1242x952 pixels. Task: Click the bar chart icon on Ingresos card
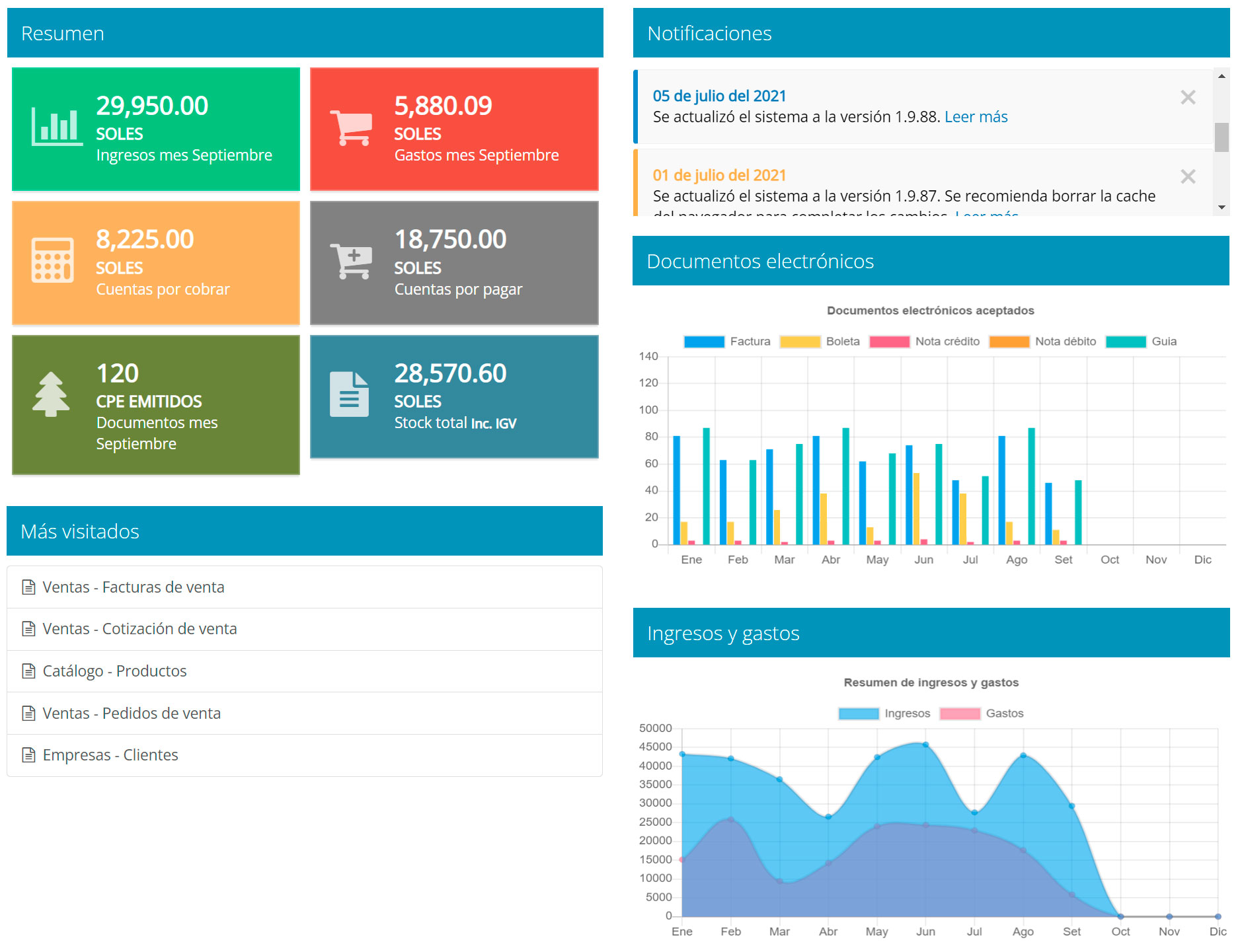[57, 126]
